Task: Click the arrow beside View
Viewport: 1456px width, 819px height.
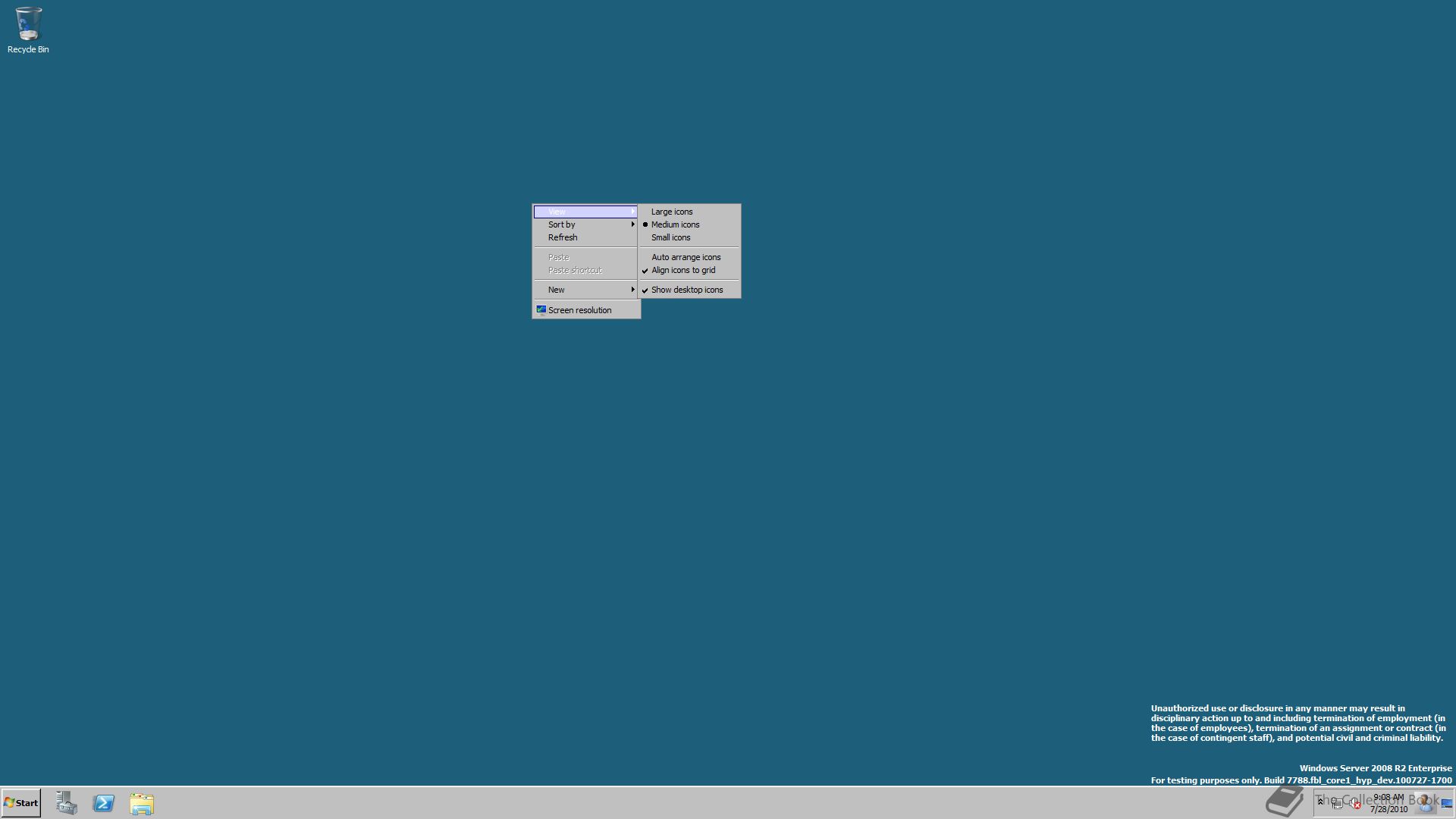Action: [632, 212]
